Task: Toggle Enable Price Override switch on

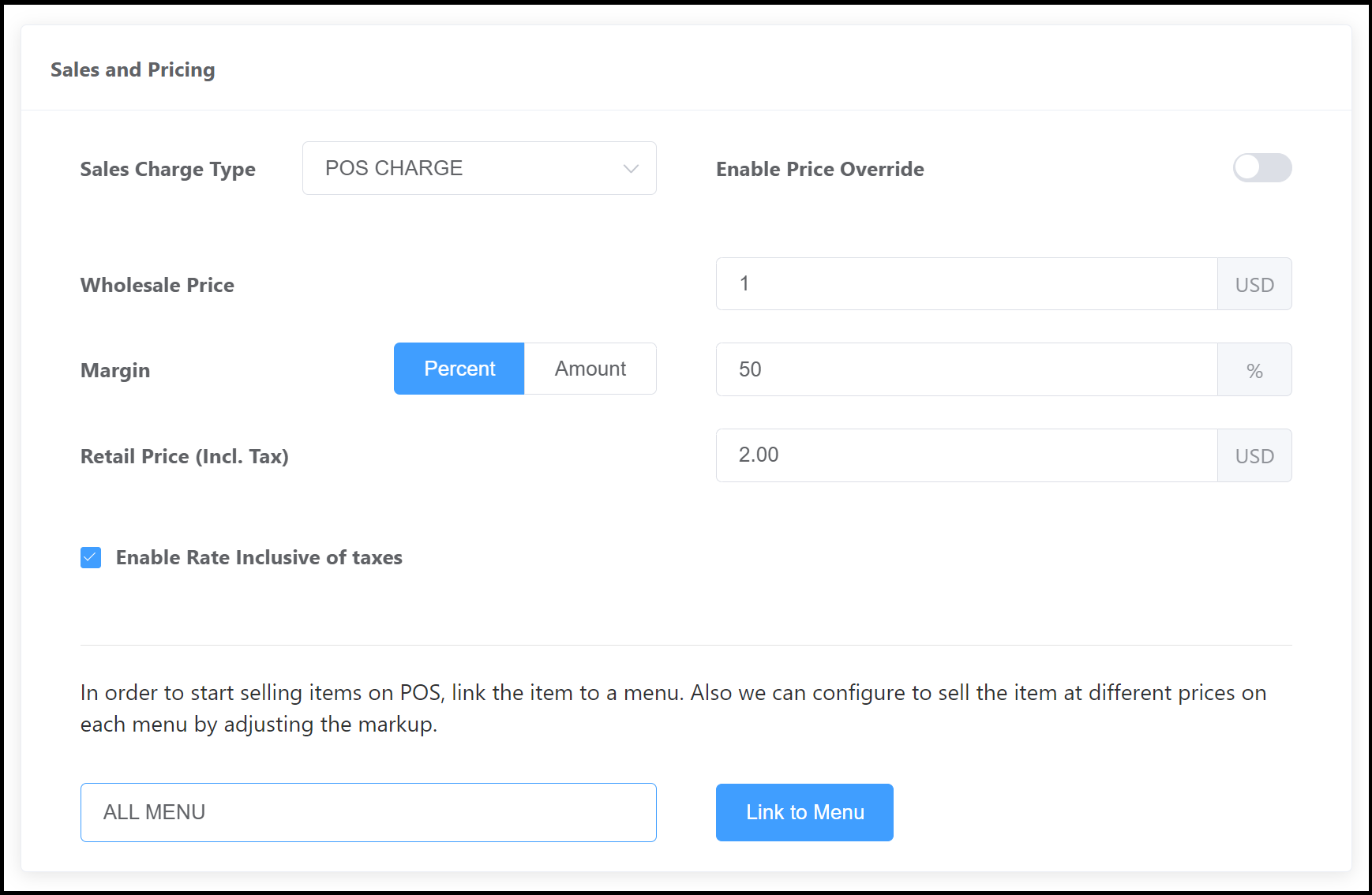Action: coord(1262,168)
